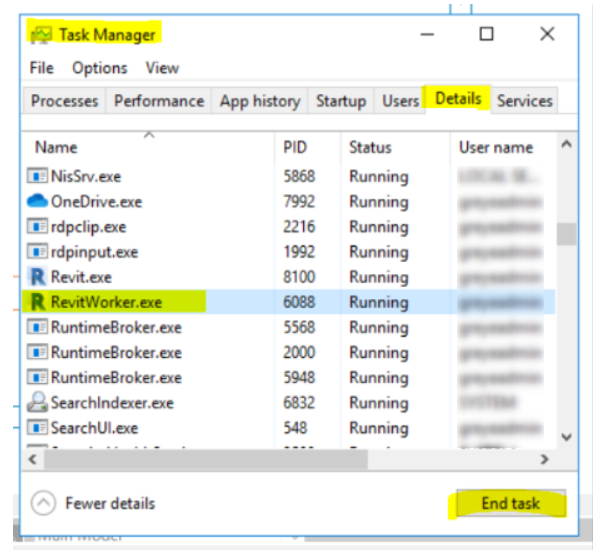Click the blue Revit.exe R icon
The height and width of the screenshot is (557, 598).
coord(37,277)
